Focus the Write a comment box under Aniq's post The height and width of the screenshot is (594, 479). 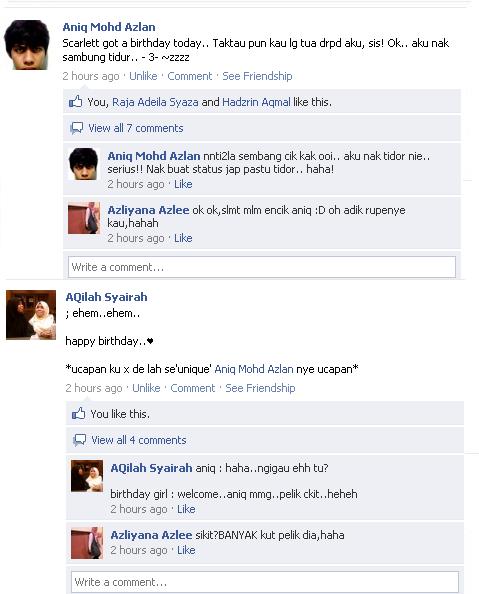click(262, 267)
